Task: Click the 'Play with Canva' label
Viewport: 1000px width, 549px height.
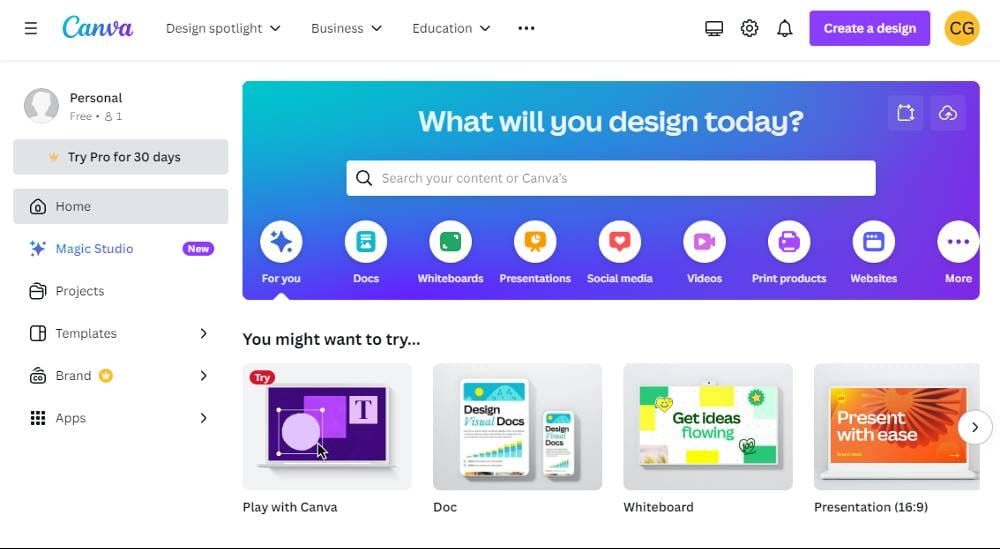Action: tap(290, 507)
